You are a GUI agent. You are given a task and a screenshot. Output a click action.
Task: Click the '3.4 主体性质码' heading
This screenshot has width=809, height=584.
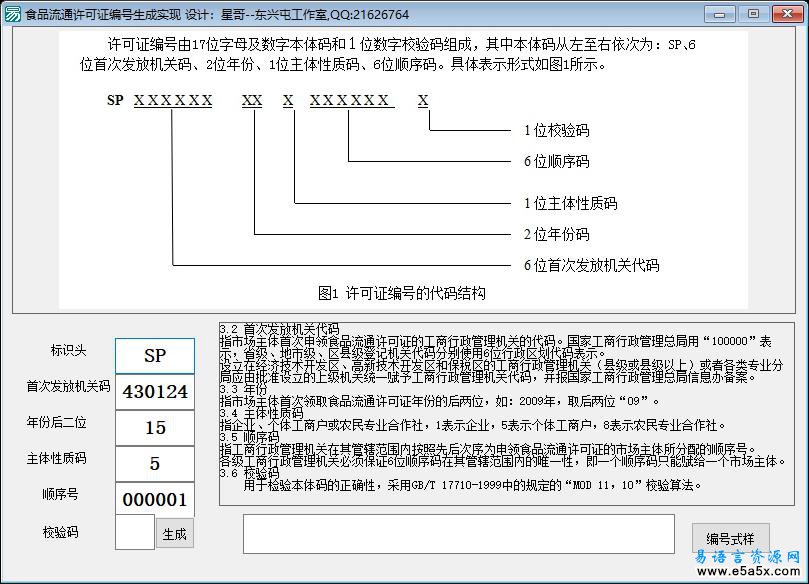coord(262,413)
